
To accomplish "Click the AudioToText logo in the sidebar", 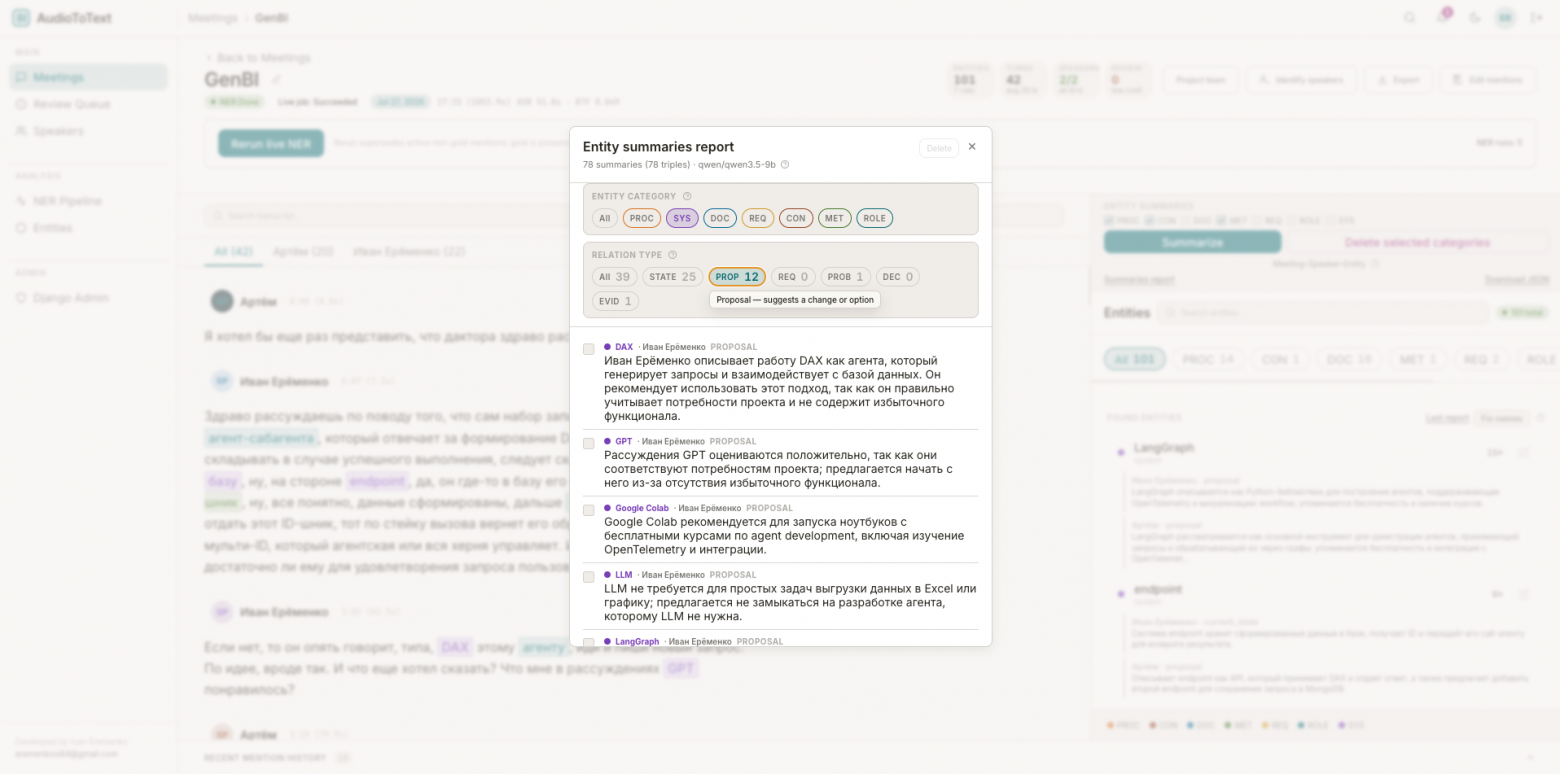I will pyautogui.click(x=62, y=18).
